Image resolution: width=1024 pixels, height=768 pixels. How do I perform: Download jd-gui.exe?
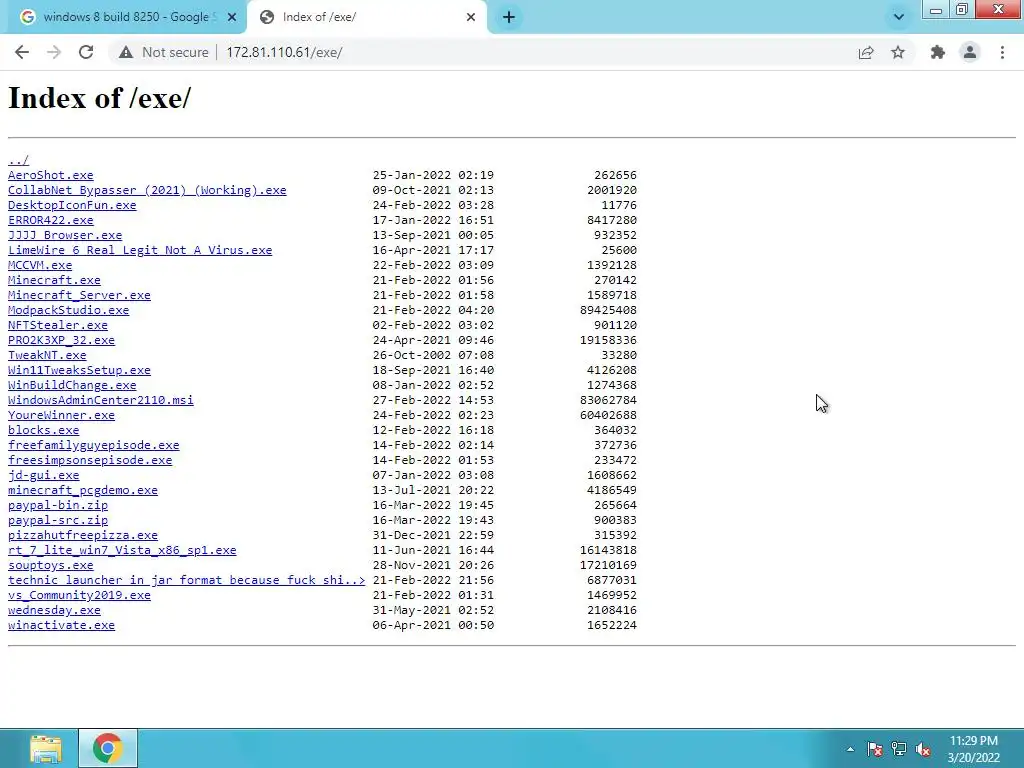point(43,475)
